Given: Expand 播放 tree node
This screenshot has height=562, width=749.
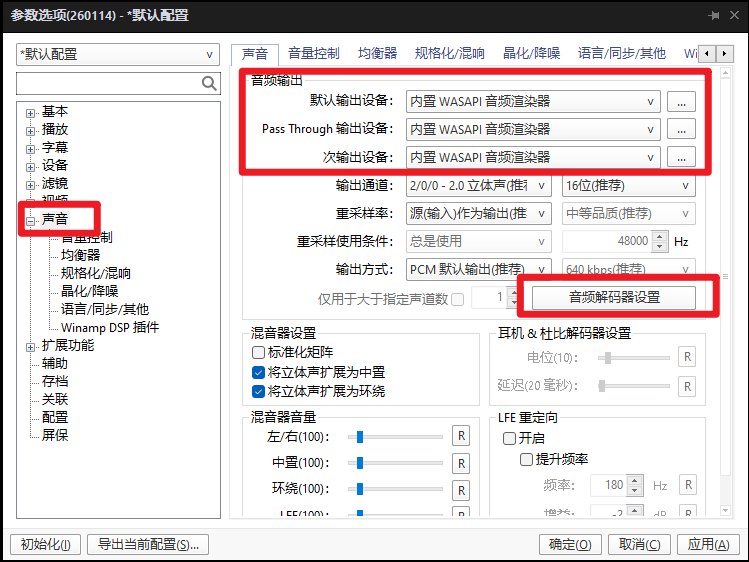Looking at the screenshot, I should [31, 131].
